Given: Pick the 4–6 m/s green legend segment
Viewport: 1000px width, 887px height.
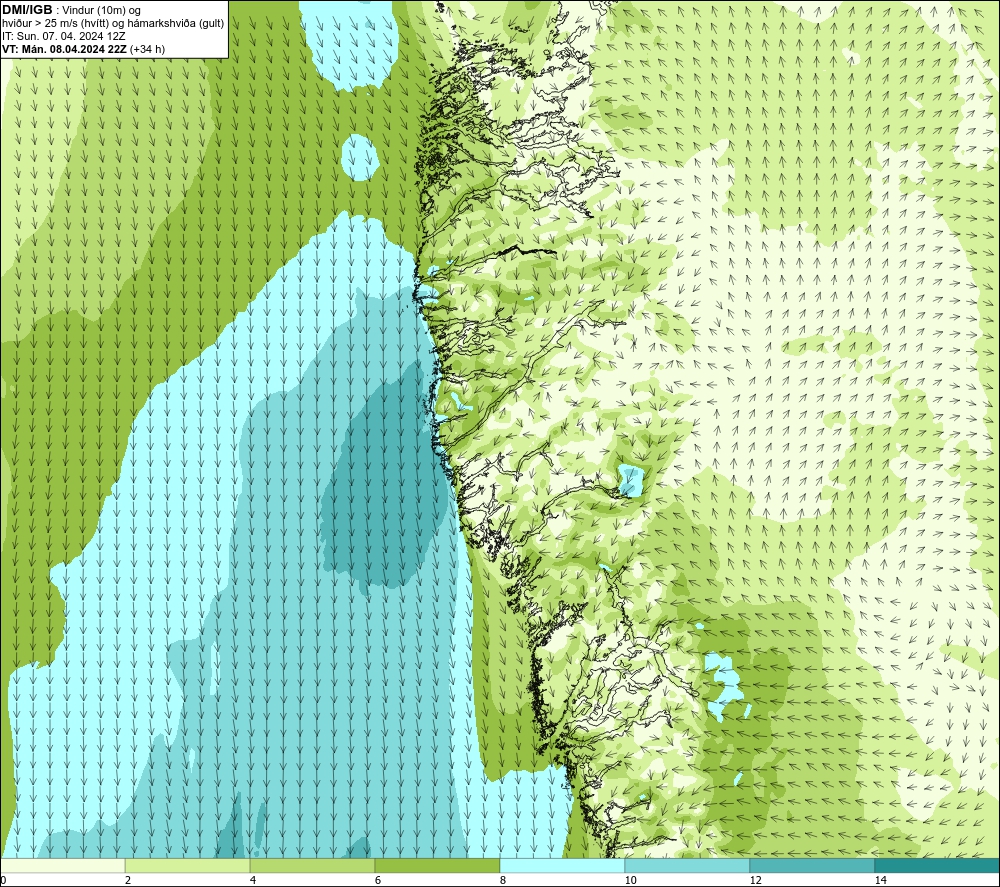Looking at the screenshot, I should tap(312, 865).
